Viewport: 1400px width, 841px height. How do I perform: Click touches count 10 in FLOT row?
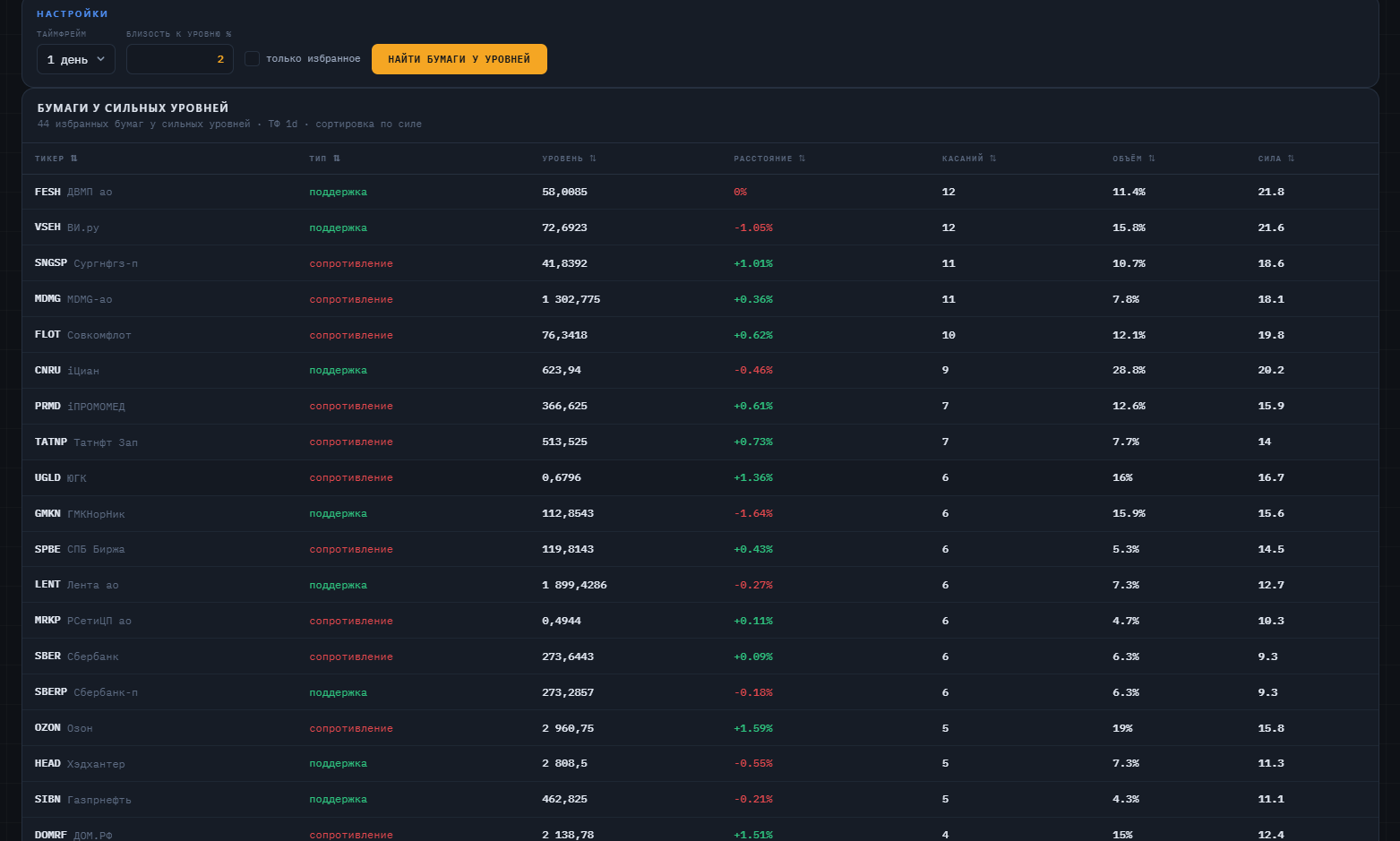click(949, 335)
